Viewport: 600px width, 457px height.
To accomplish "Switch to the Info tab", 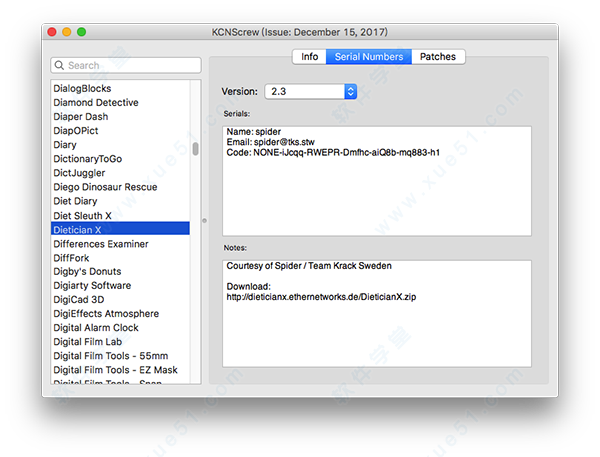I will [x=309, y=57].
